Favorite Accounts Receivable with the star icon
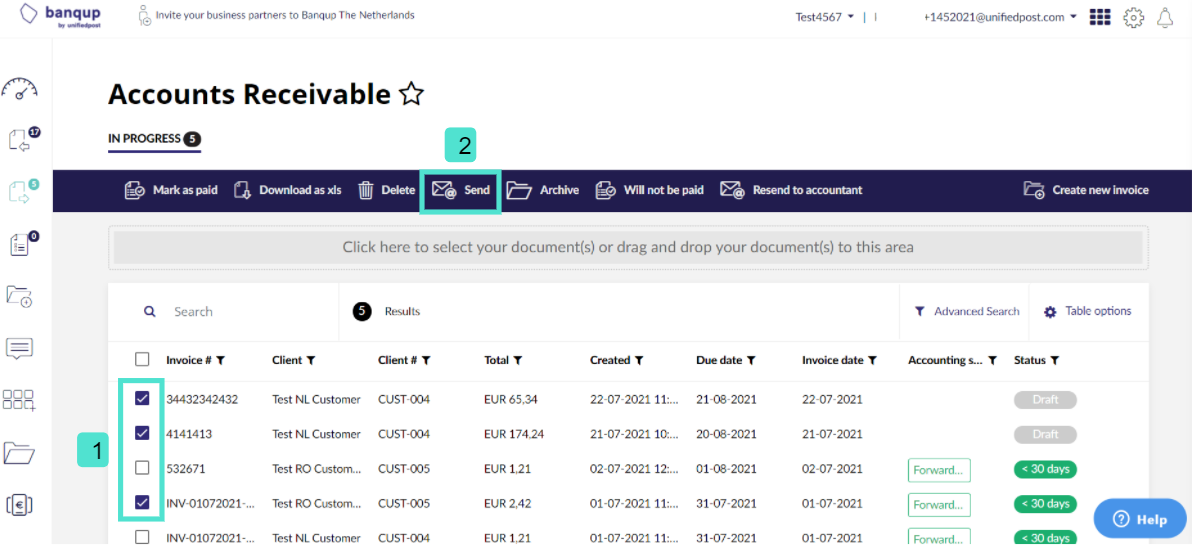Image resolution: width=1192 pixels, height=548 pixels. pos(411,94)
